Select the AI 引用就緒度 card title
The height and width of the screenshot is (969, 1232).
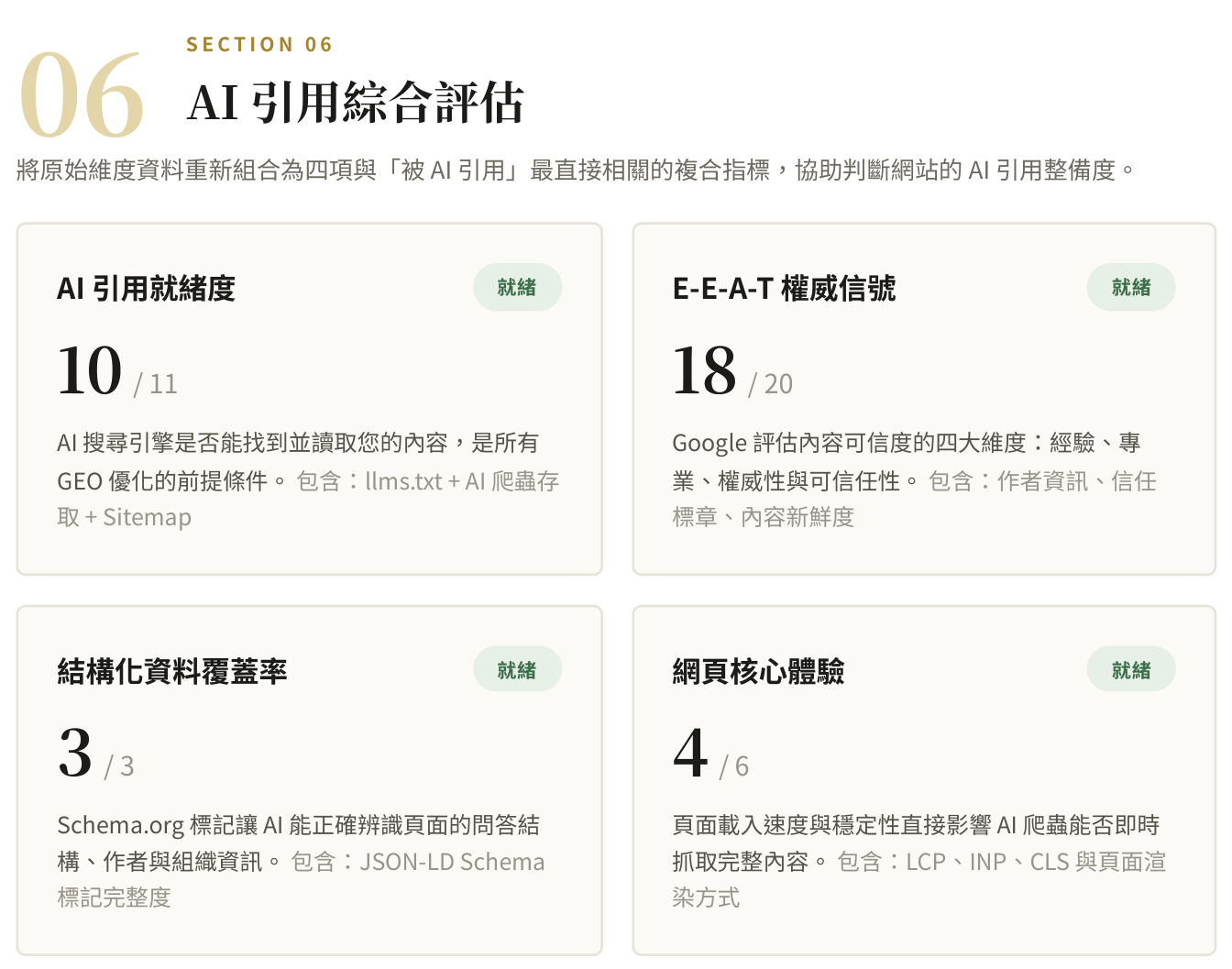(x=147, y=289)
